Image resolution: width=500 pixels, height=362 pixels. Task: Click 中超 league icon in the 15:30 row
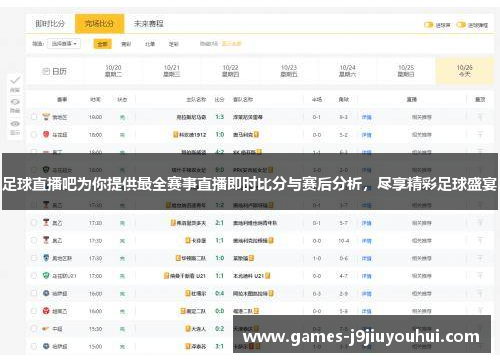(46, 329)
